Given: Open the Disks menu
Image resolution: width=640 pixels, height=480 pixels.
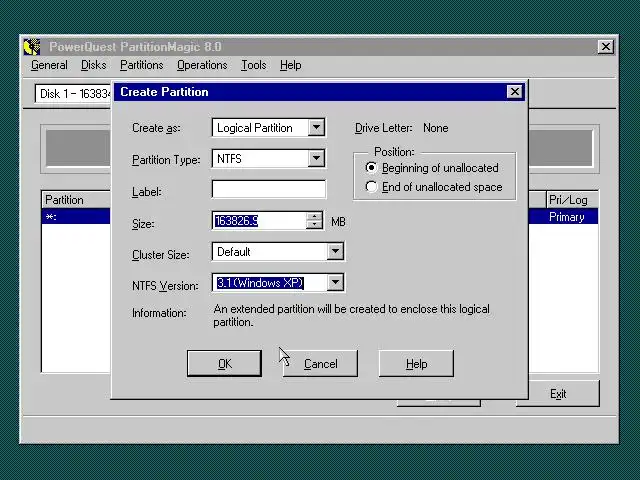Looking at the screenshot, I should pos(93,65).
